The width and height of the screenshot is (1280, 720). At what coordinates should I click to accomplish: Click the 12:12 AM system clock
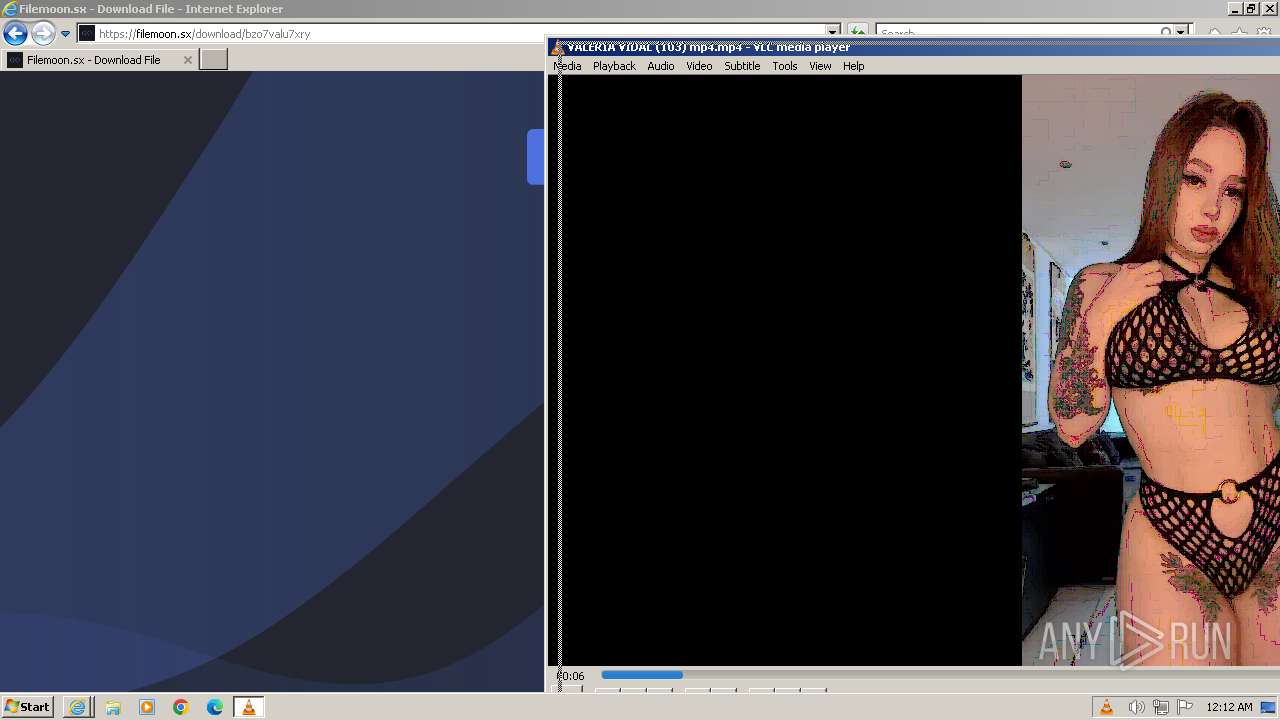(x=1229, y=707)
